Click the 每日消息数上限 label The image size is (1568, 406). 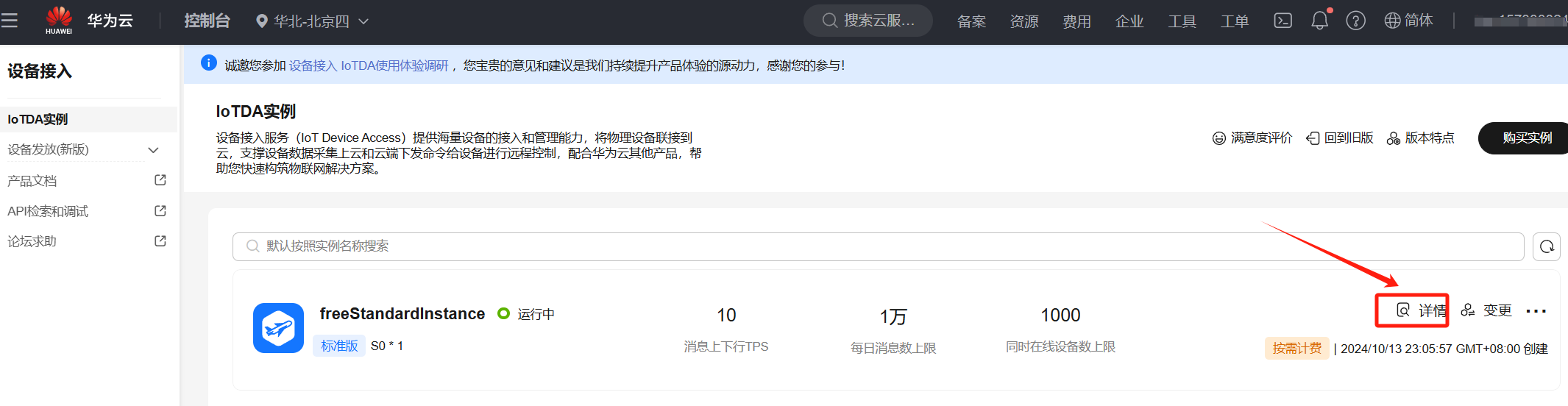pyautogui.click(x=893, y=348)
